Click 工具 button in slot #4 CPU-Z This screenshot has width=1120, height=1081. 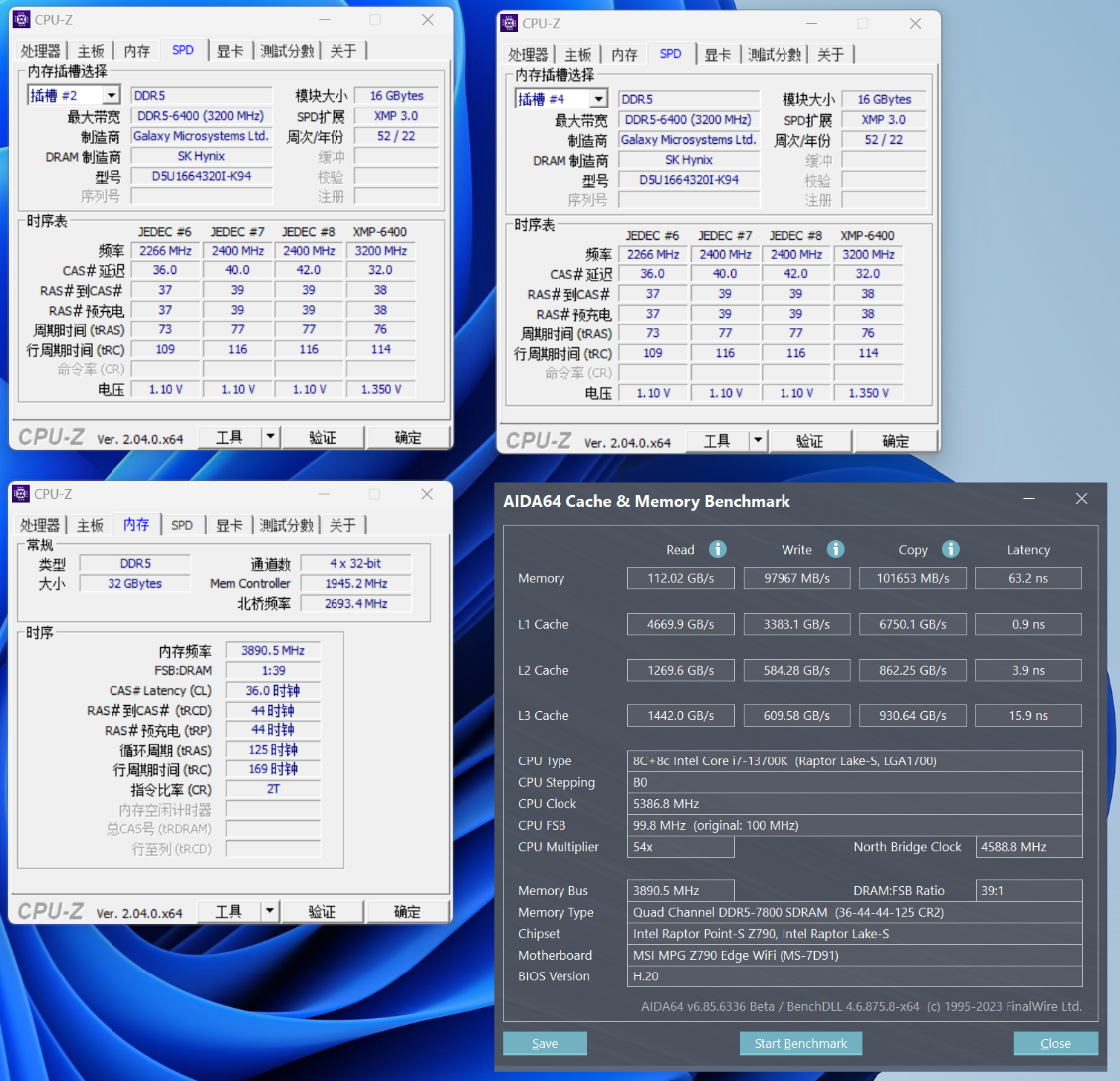(717, 441)
